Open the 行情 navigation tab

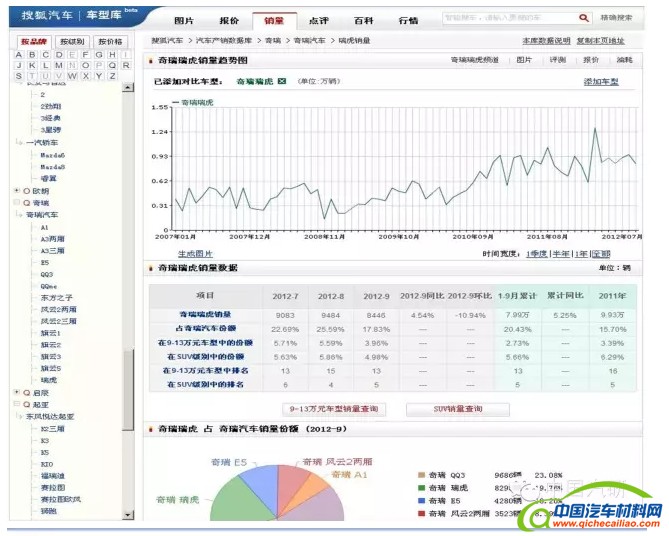pyautogui.click(x=408, y=20)
